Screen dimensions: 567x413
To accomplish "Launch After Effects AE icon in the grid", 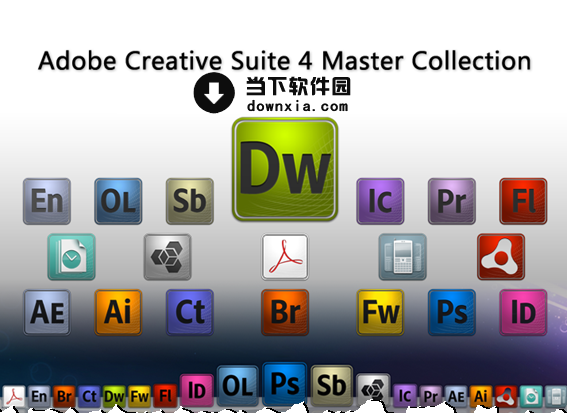I will click(x=47, y=312).
